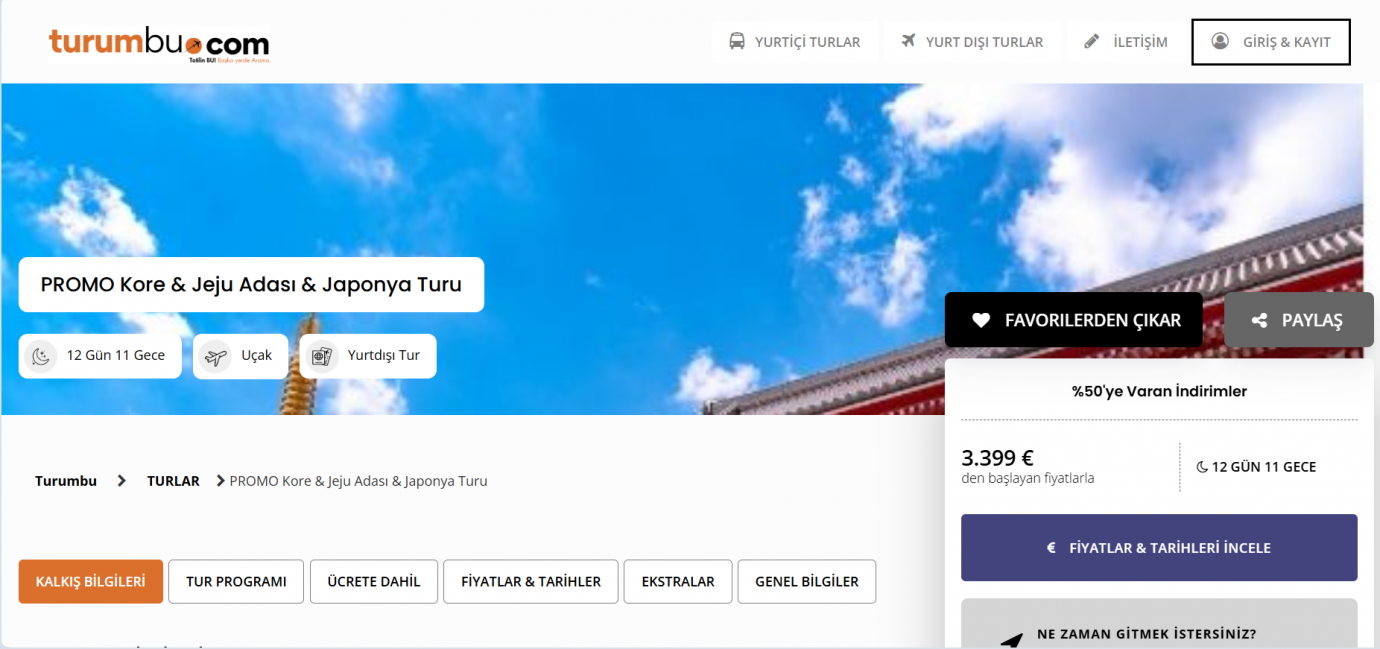Screen dimensions: 1380x649
Task: Click the share icon in Paylaş button
Action: 1260,321
